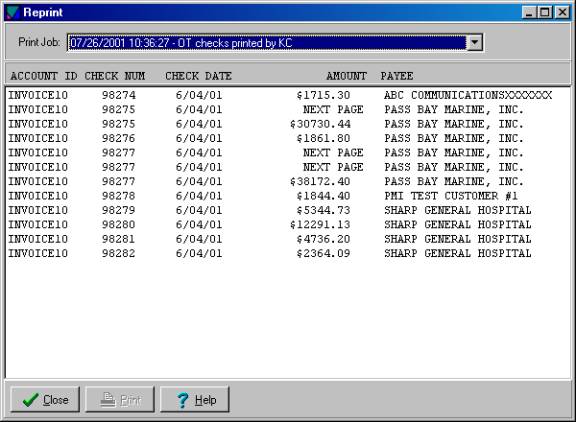Click the Close button
This screenshot has width=576, height=422.
click(x=45, y=399)
